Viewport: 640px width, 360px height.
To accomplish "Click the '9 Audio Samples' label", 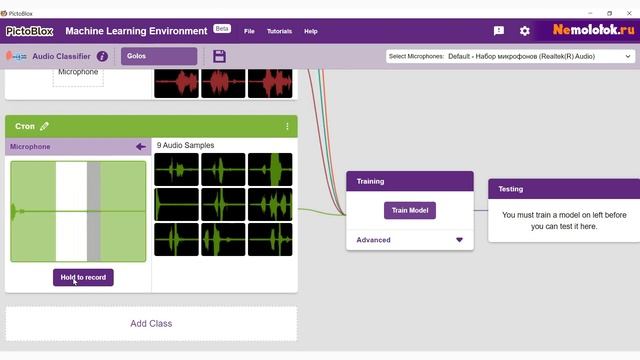I will point(185,145).
